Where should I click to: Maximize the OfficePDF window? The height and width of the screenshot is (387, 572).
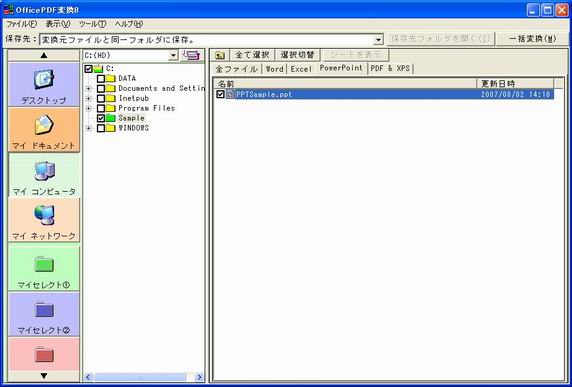point(548,10)
